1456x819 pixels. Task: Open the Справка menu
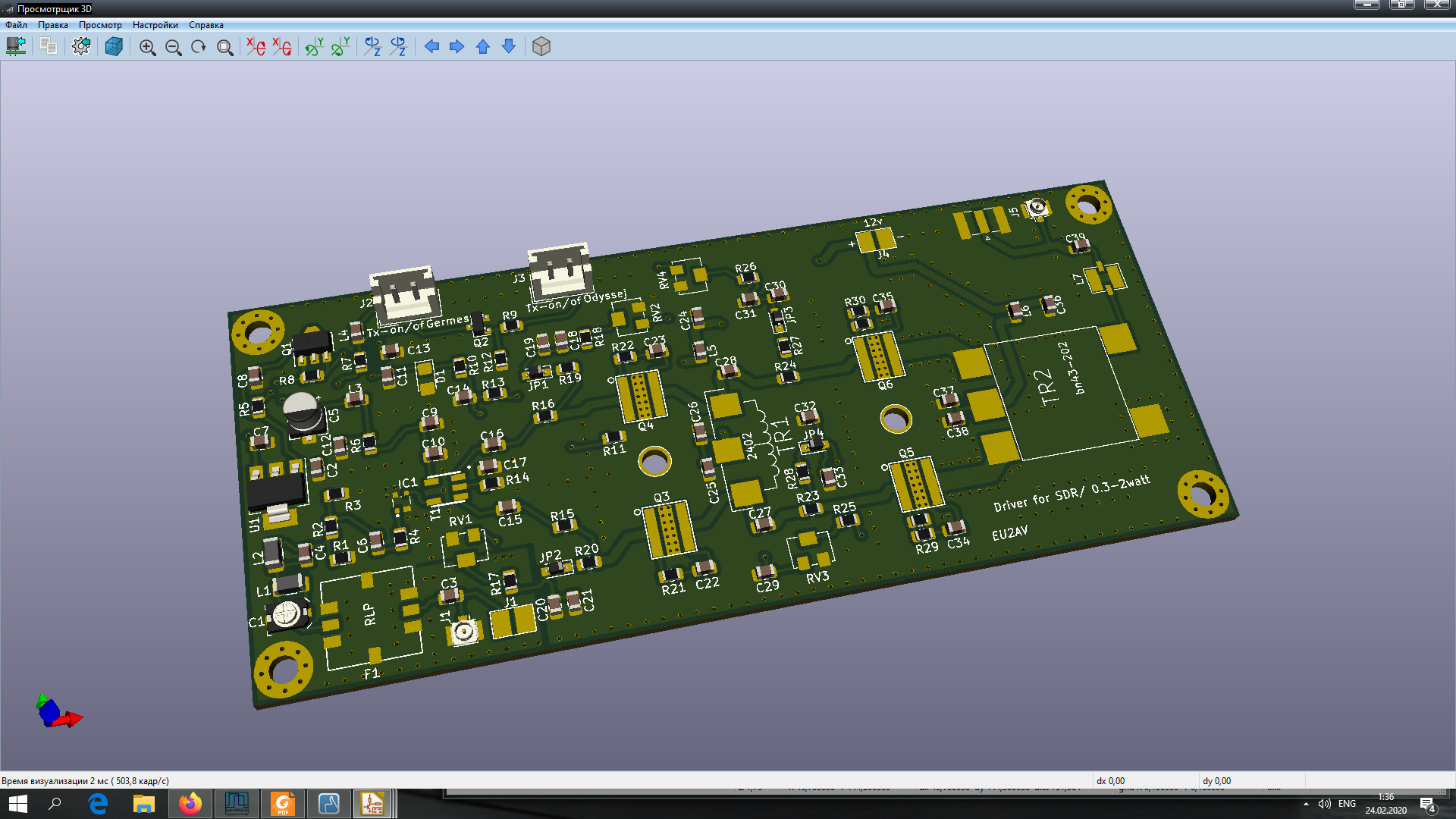pyautogui.click(x=206, y=25)
